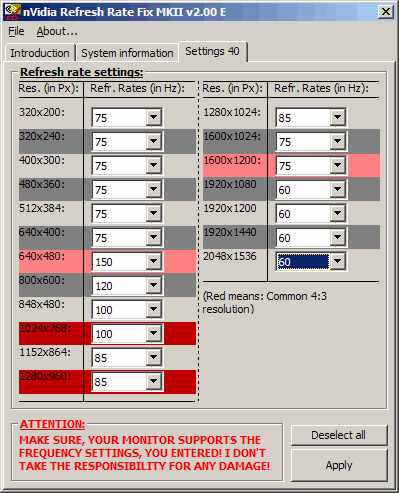Open the 320x200 refresh rate dropdown arrow
The height and width of the screenshot is (493, 399).
click(154, 117)
